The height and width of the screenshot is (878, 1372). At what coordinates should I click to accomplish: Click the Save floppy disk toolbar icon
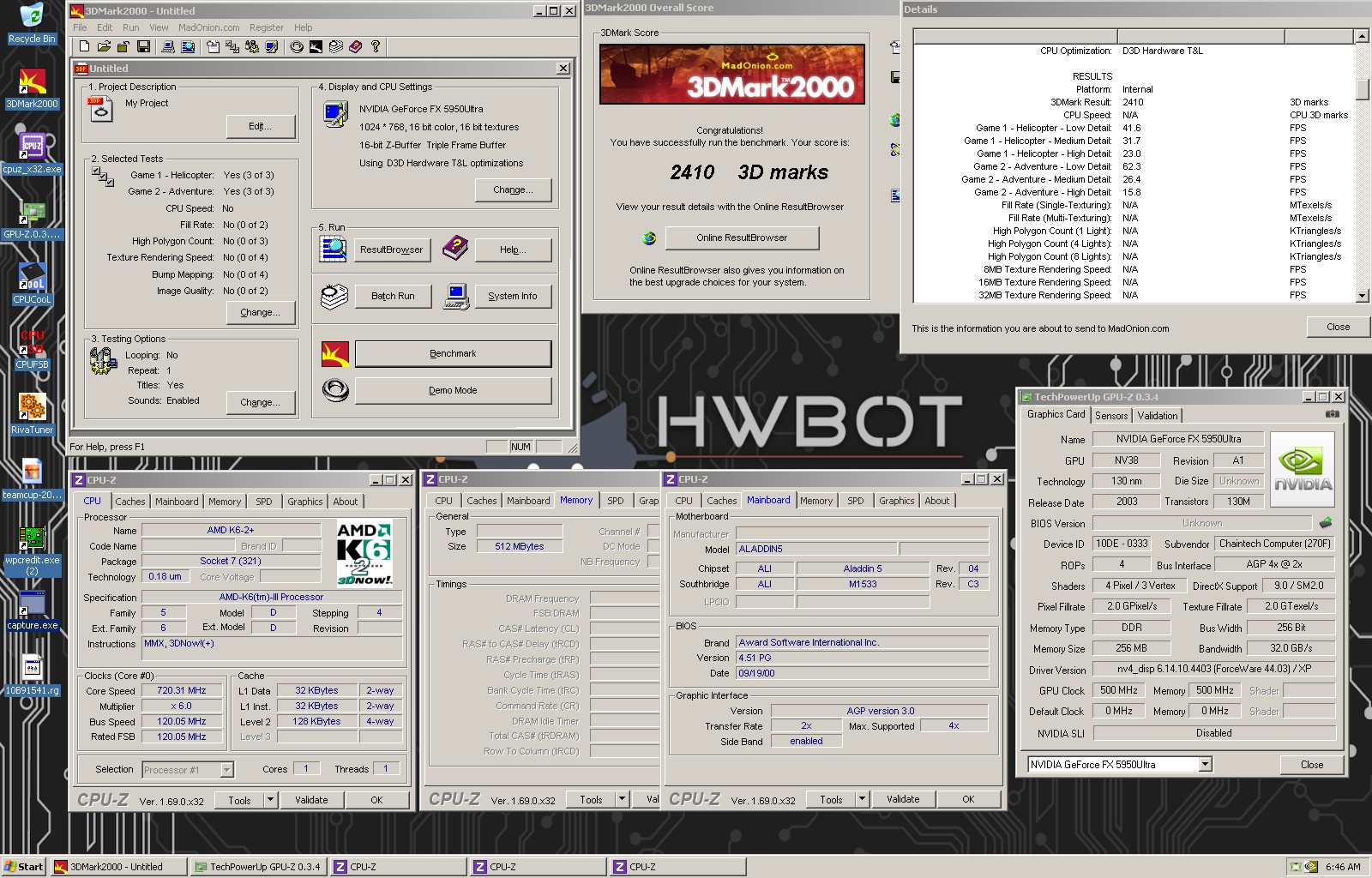(x=143, y=46)
